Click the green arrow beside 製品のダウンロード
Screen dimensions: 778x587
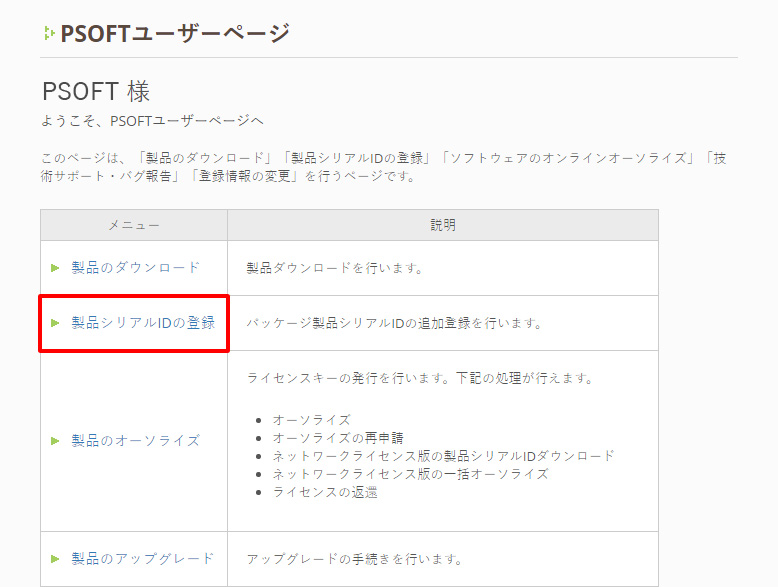(56, 268)
